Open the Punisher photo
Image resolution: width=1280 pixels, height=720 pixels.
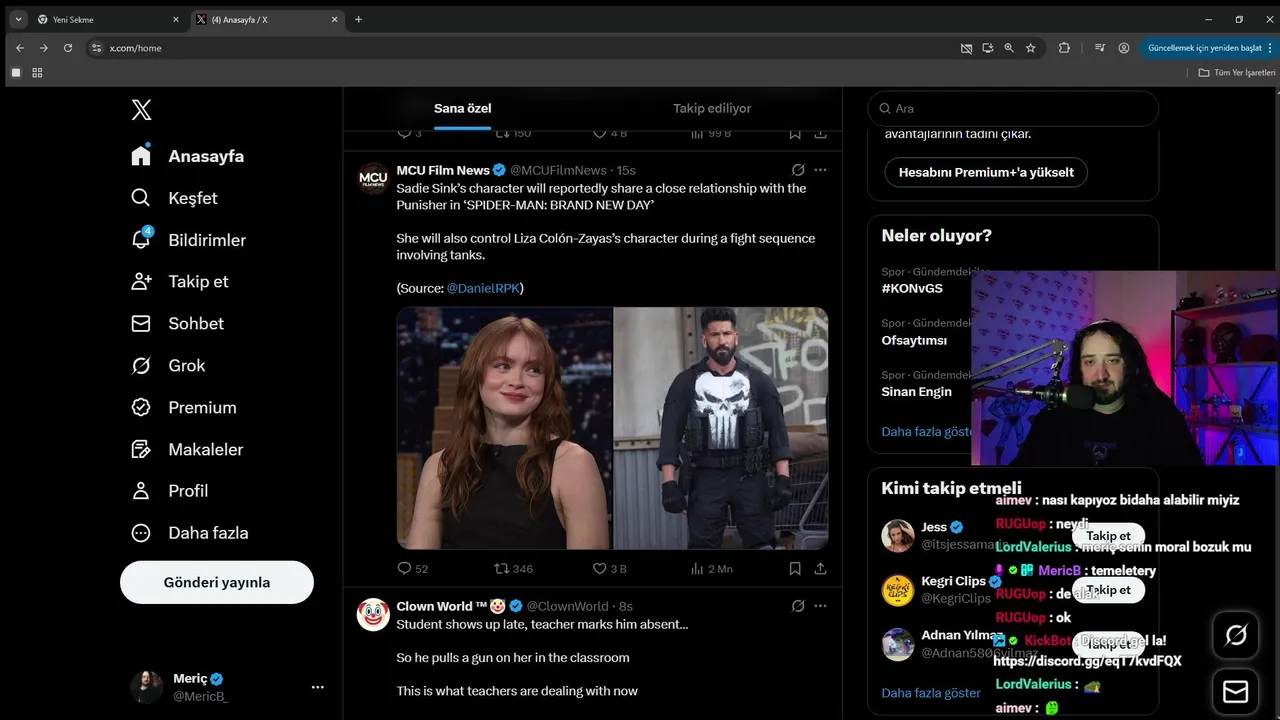pos(721,428)
